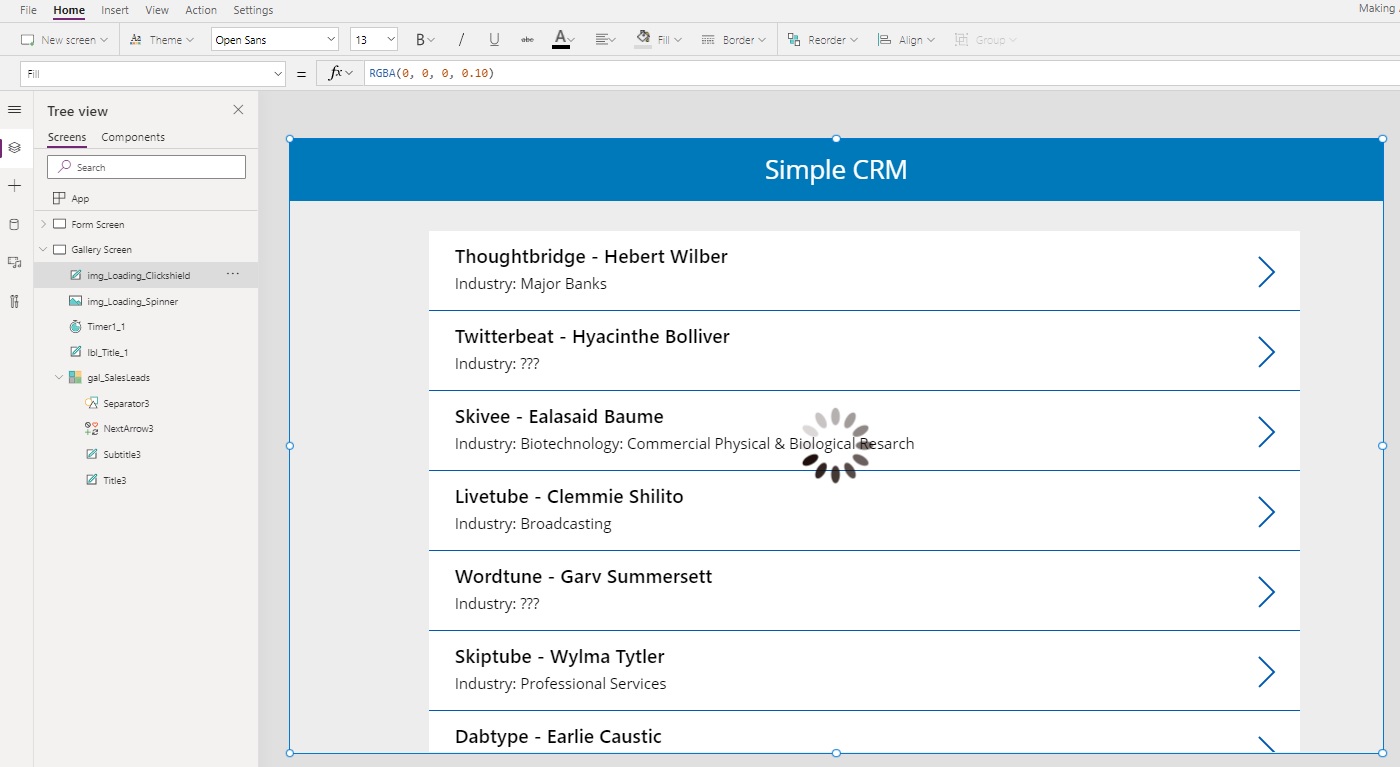1400x767 pixels.
Task: Click the hamburger menu icon in sidebar
Action: [x=14, y=110]
